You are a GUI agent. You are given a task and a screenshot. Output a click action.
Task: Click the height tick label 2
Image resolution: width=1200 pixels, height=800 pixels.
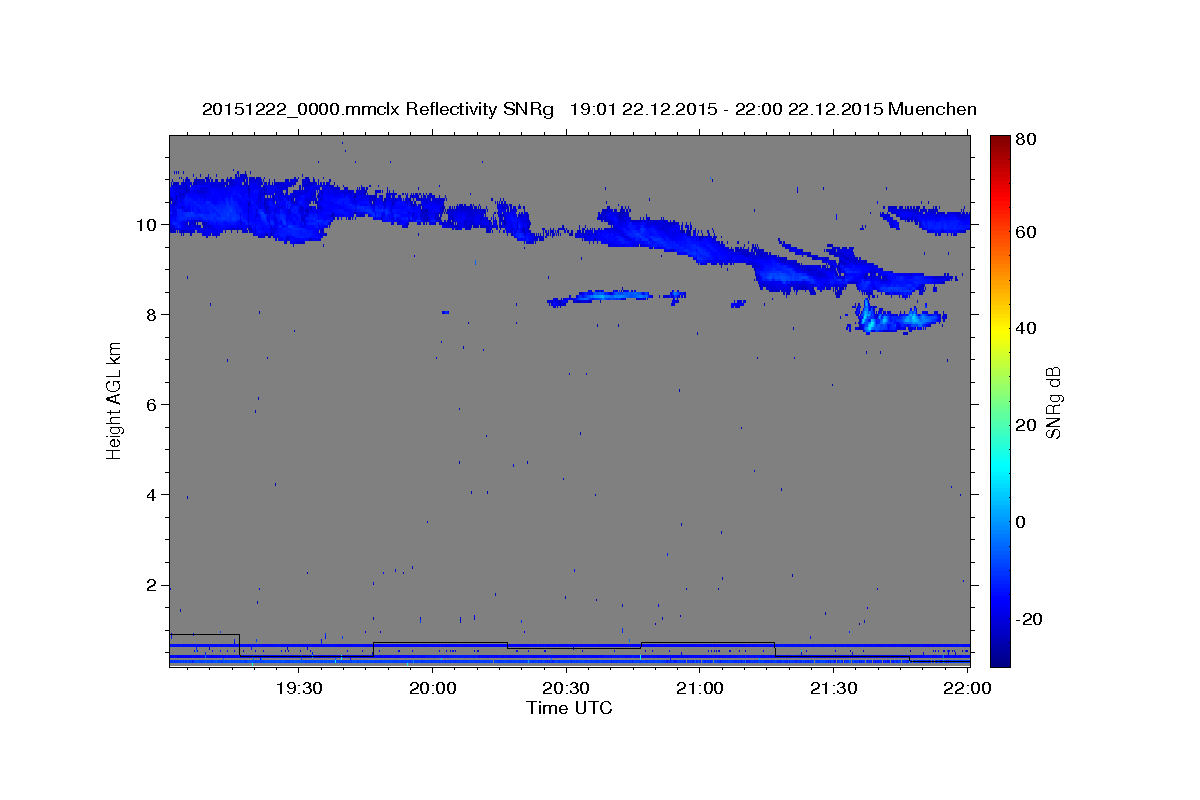pyautogui.click(x=151, y=585)
